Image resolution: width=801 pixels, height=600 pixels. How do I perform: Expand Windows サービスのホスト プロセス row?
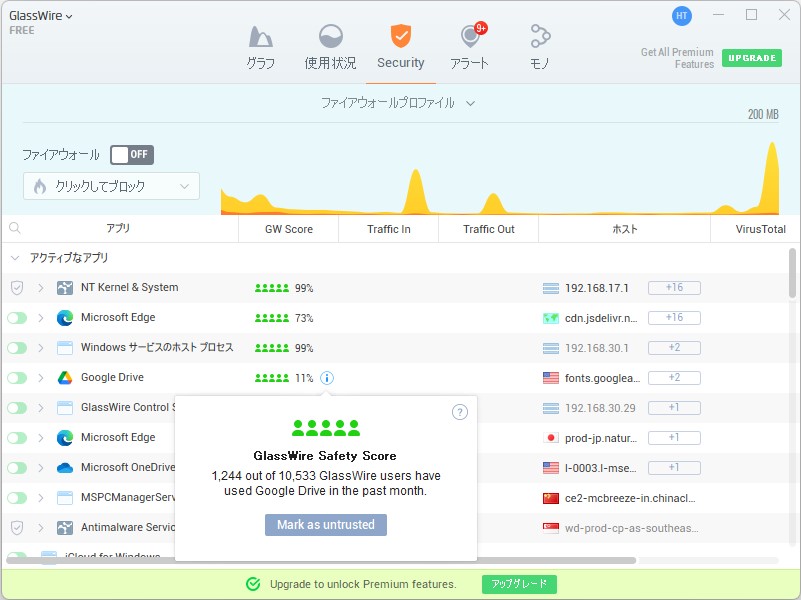40,348
